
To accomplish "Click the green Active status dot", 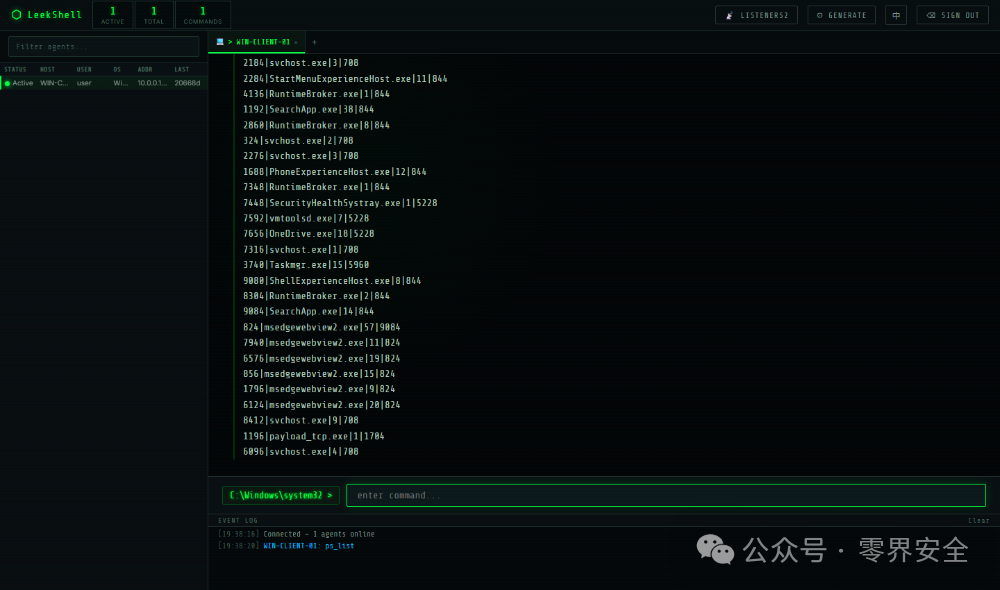I will [x=7, y=83].
